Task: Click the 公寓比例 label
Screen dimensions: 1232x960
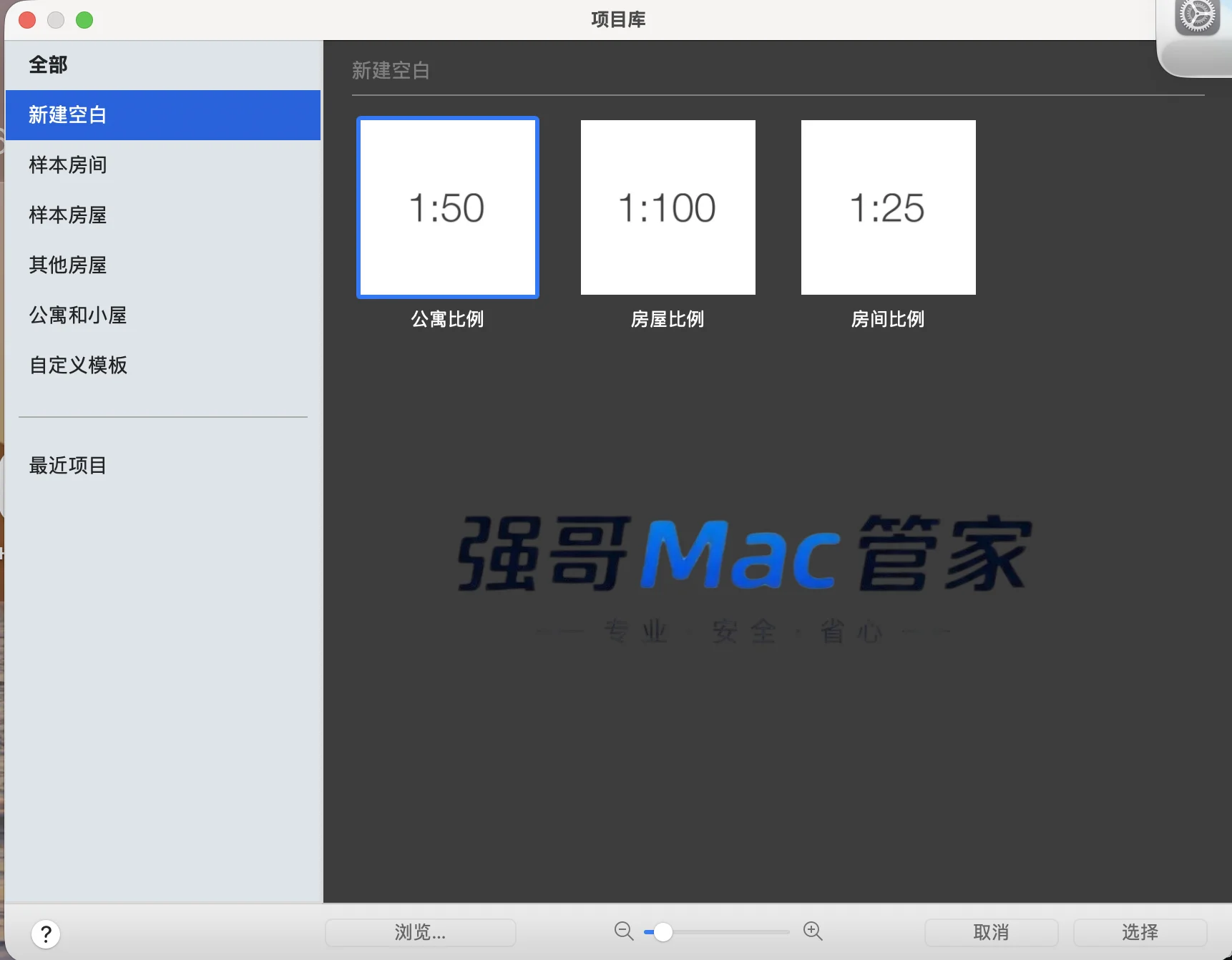Action: tap(448, 319)
